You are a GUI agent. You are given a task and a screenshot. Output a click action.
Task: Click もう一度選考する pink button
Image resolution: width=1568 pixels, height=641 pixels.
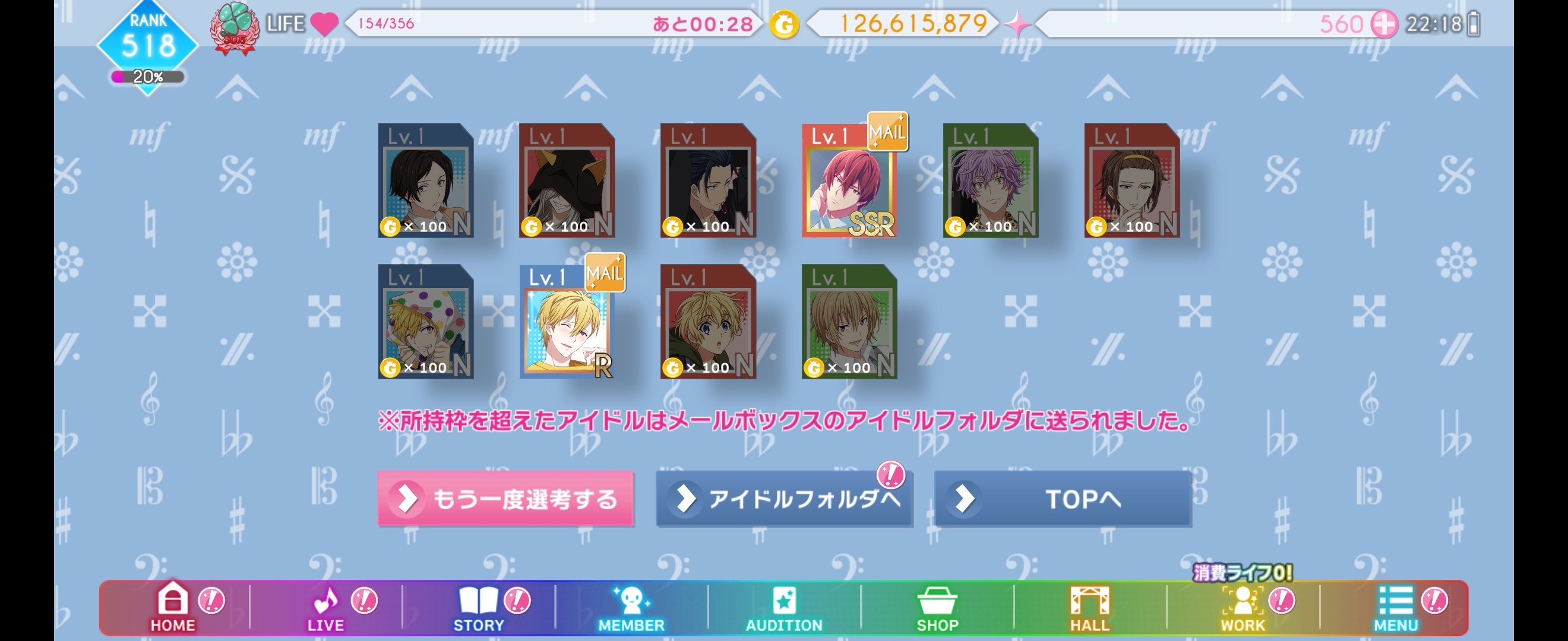(505, 499)
